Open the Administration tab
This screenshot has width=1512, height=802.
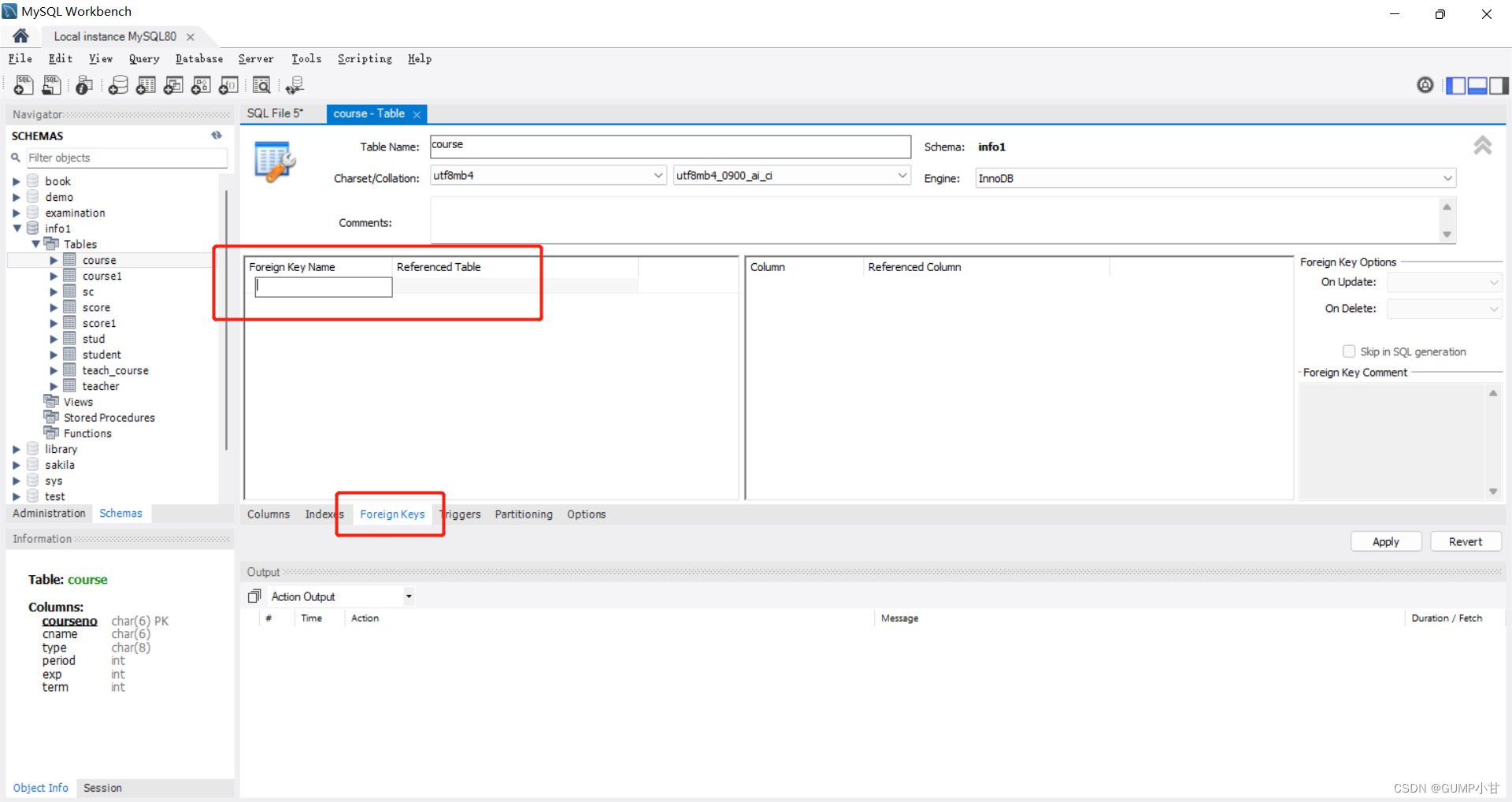tap(49, 514)
